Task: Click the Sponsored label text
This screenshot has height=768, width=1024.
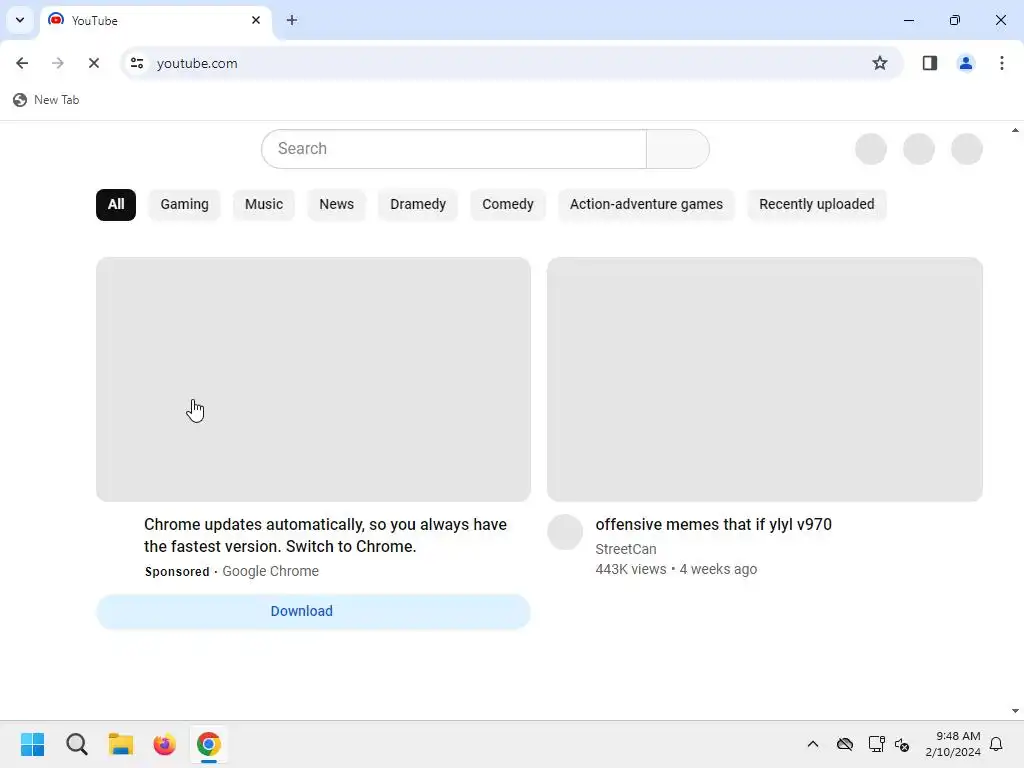Action: click(x=177, y=571)
